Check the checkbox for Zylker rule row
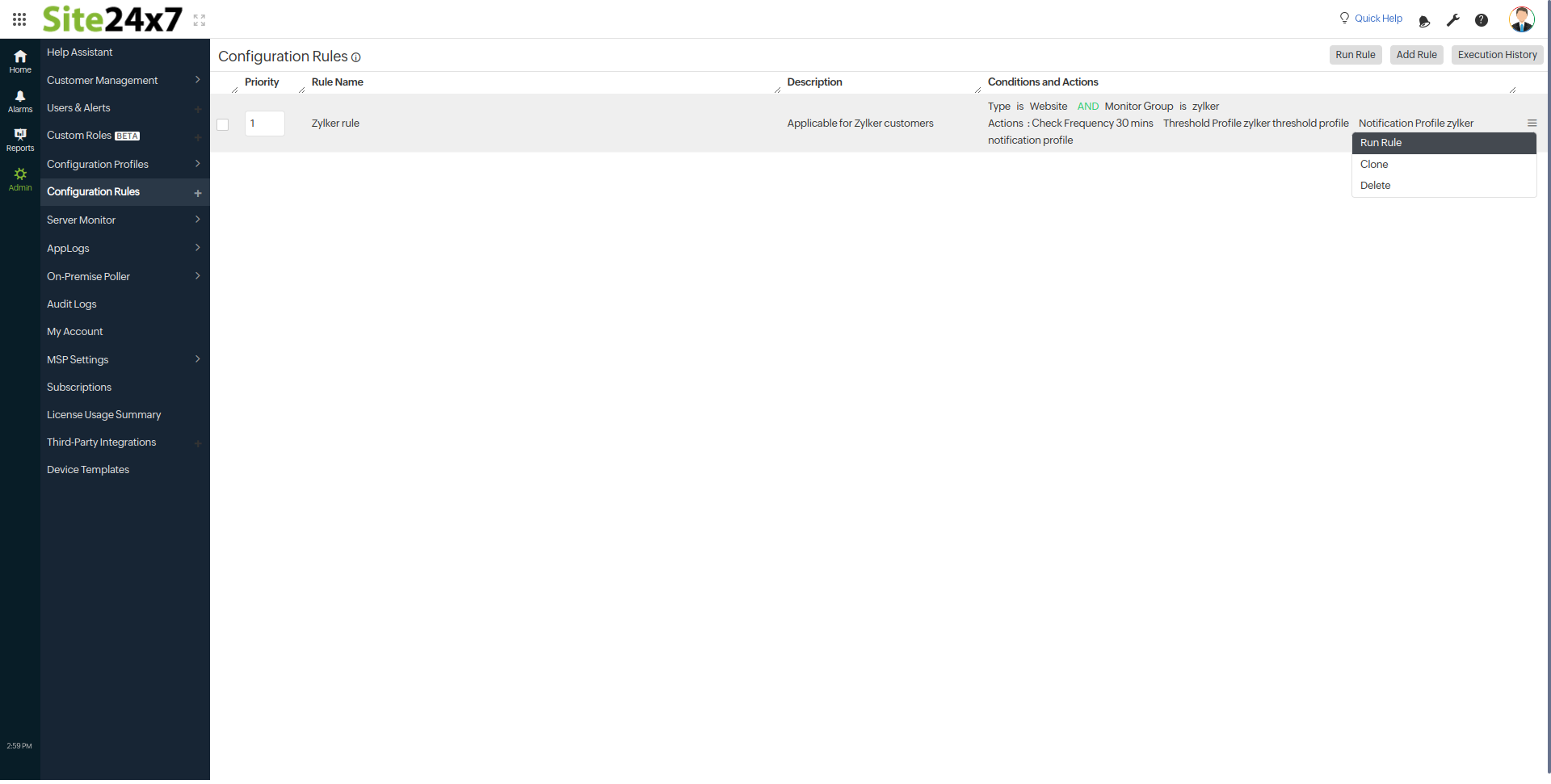1551x784 pixels. pos(223,124)
